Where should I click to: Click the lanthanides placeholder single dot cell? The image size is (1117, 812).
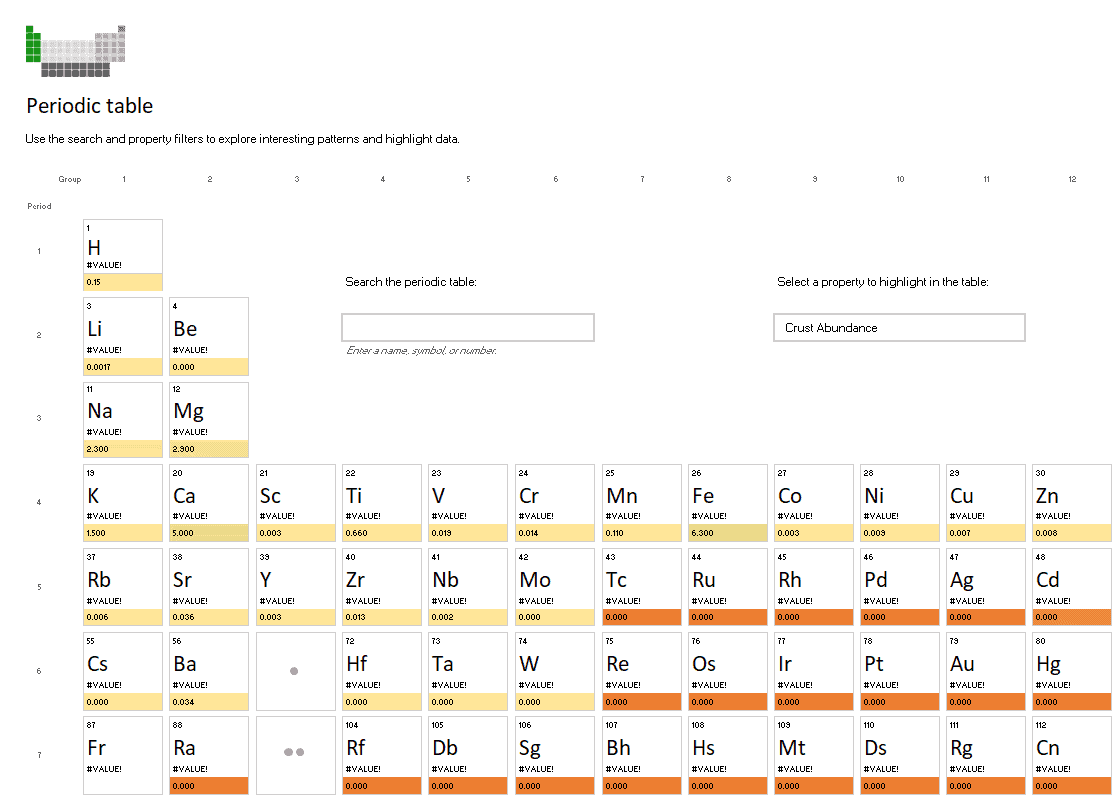point(296,671)
